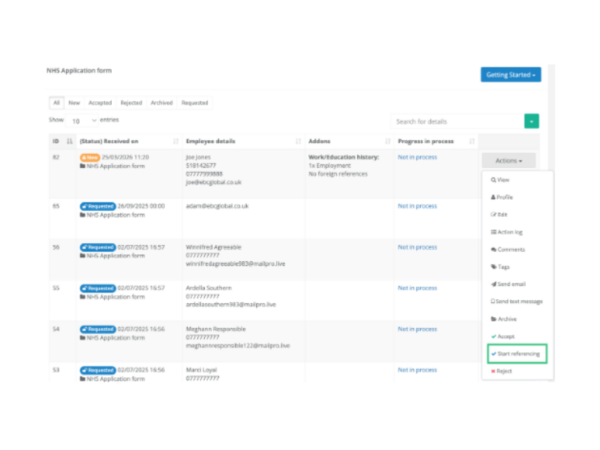Choose Send text message menu entry
Screen dimensions: 600x450
517,302
